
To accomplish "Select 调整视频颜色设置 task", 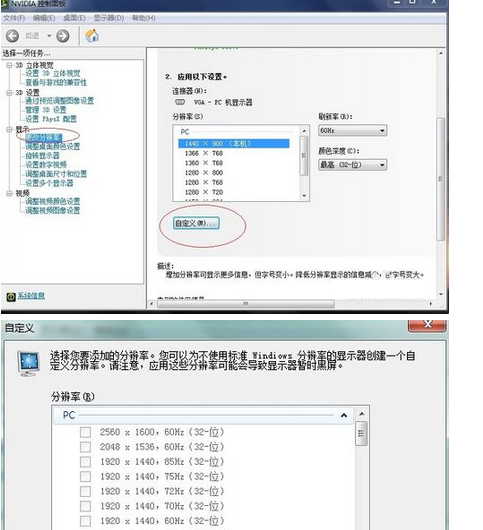I will pos(53,201).
